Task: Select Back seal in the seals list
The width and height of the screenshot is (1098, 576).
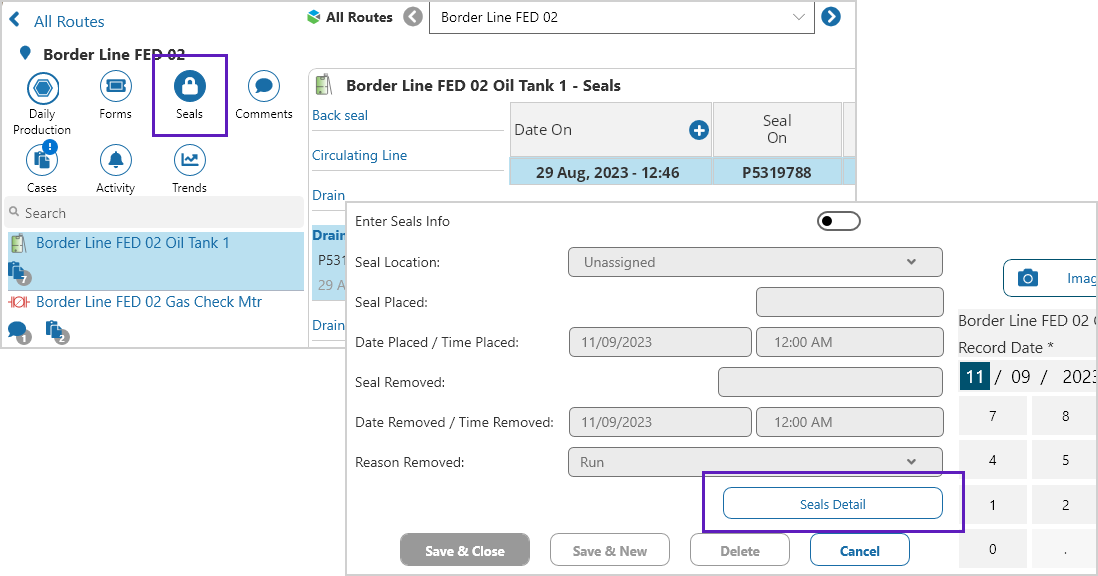Action: click(x=340, y=115)
